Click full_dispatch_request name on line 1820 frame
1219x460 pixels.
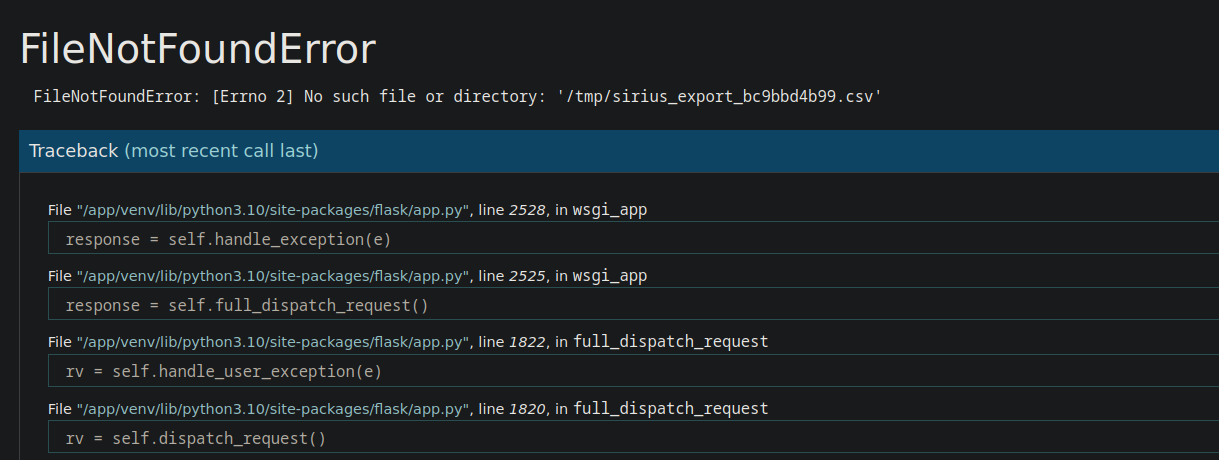(670, 408)
